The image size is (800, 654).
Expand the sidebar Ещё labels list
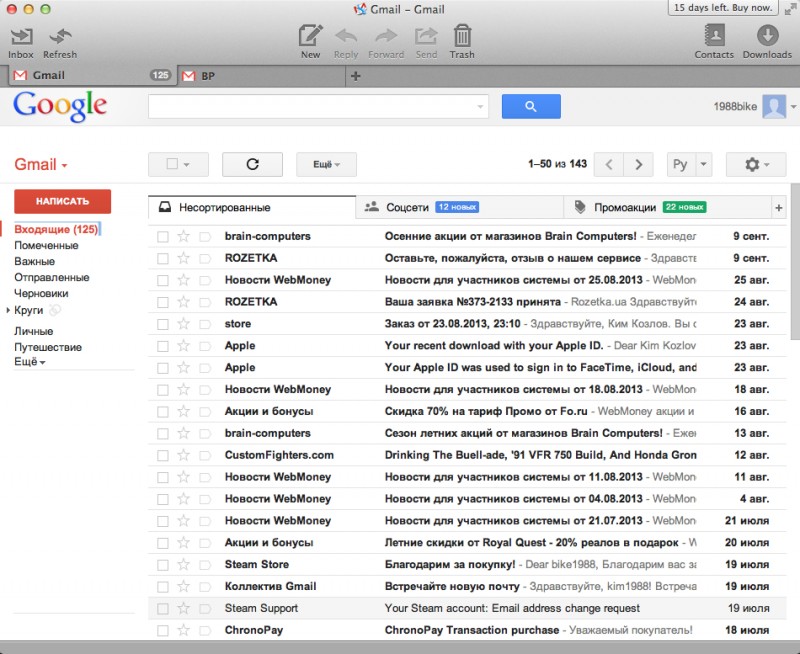(x=30, y=362)
